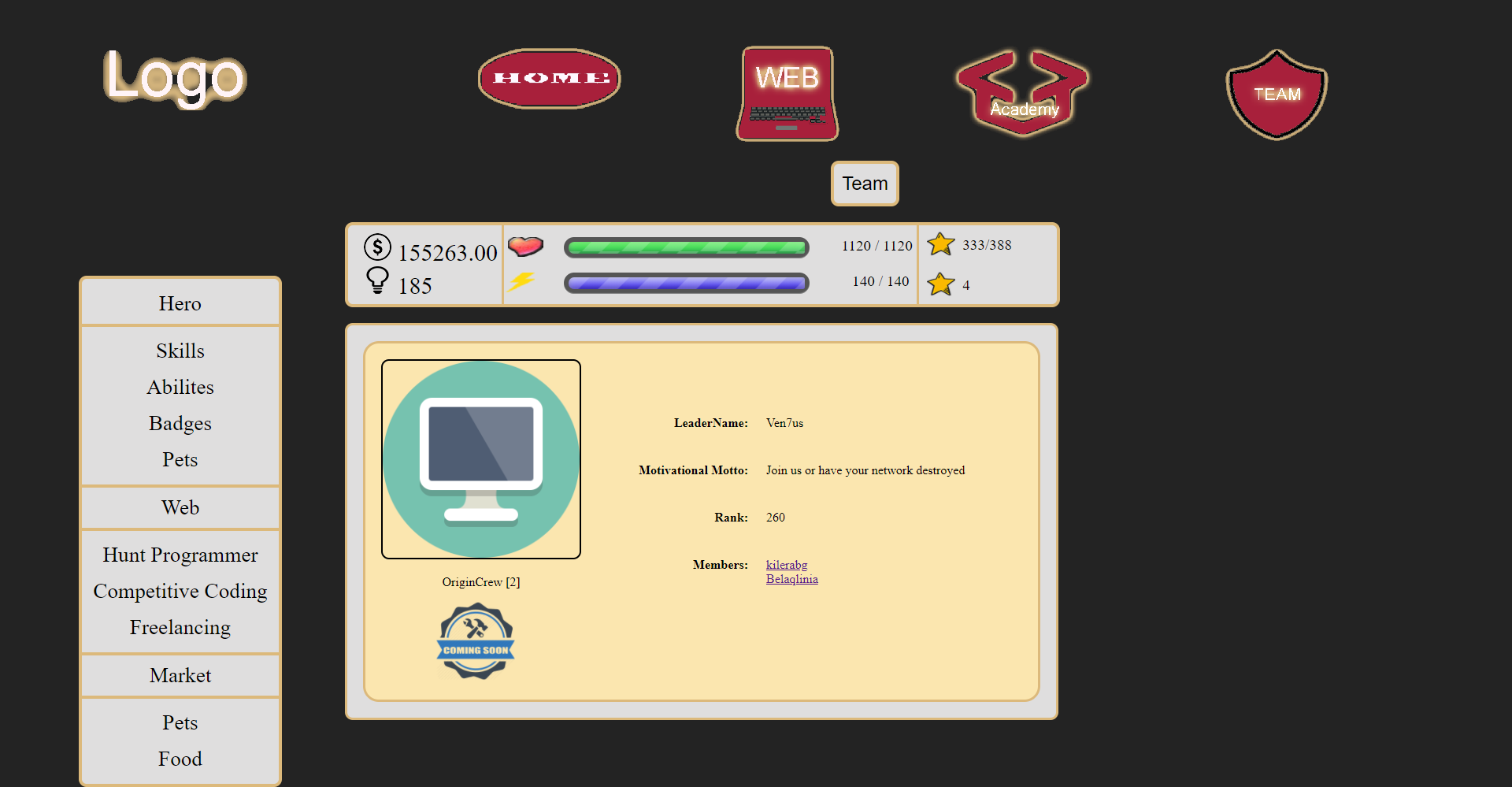The height and width of the screenshot is (787, 1512).
Task: Click the Team submenu button
Action: tap(865, 184)
